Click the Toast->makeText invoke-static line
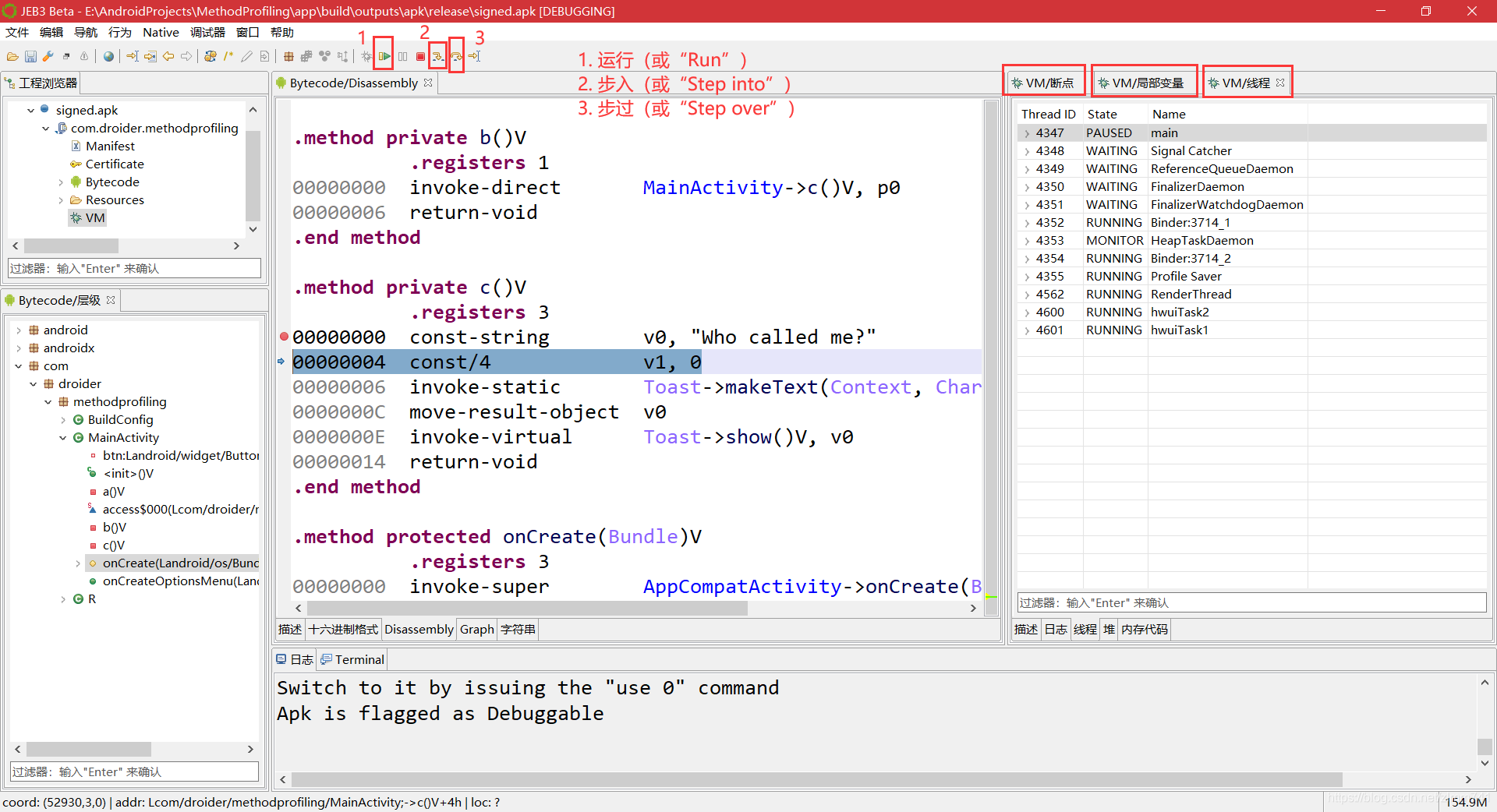Viewport: 1497px width, 812px height. tap(636, 387)
